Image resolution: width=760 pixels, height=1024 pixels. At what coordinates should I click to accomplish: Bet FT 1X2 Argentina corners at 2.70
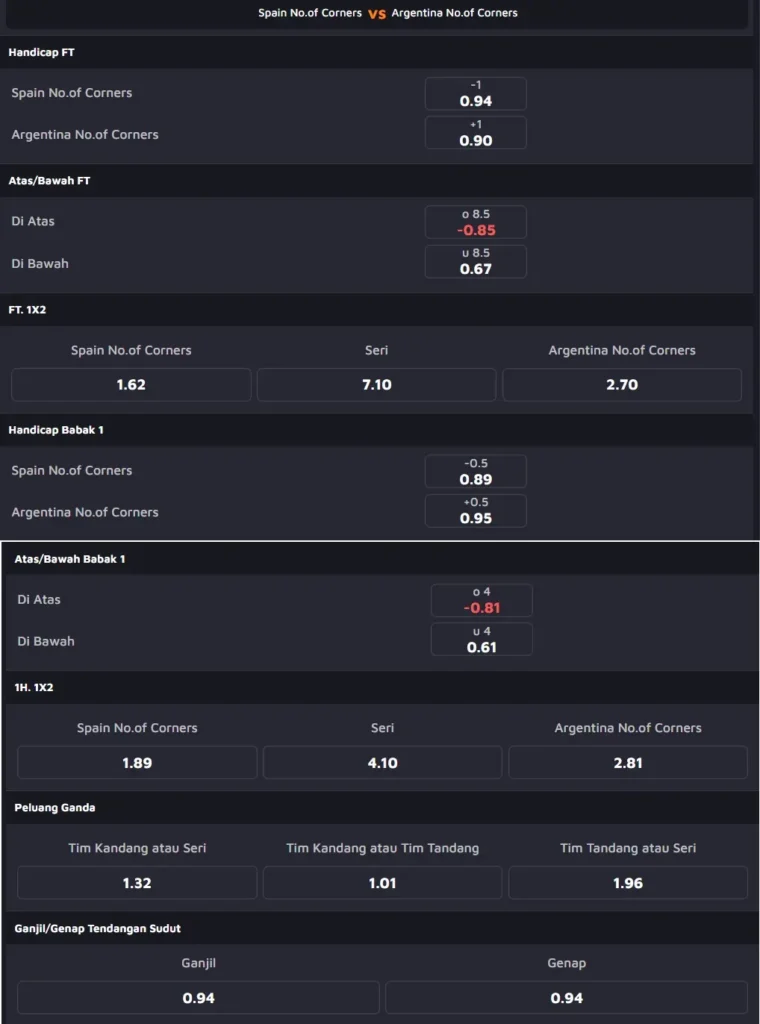622,385
